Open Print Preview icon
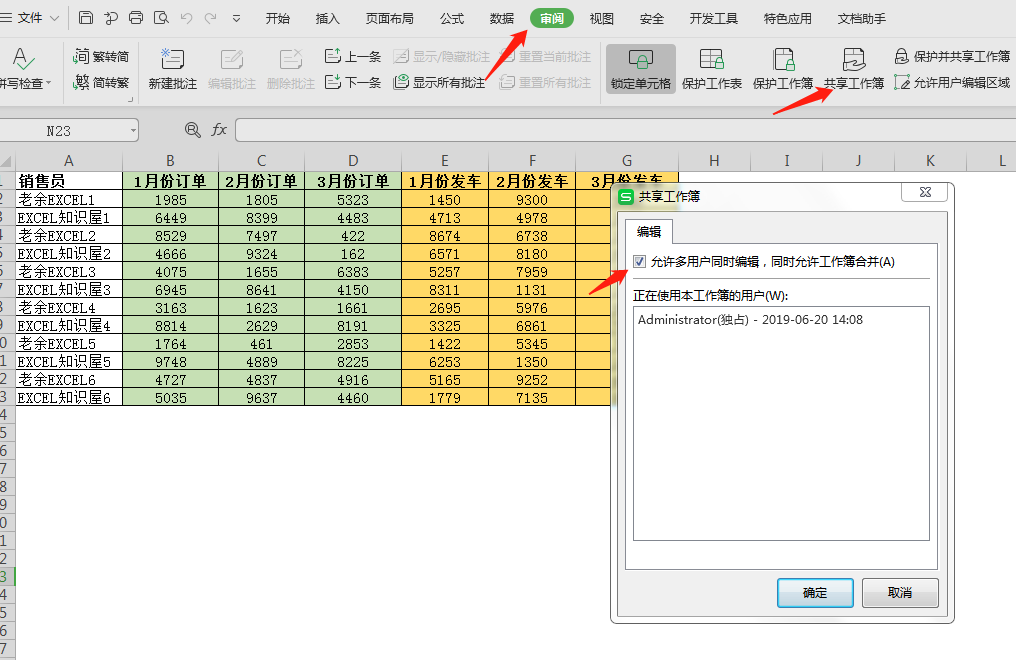1016x660 pixels. click(161, 18)
